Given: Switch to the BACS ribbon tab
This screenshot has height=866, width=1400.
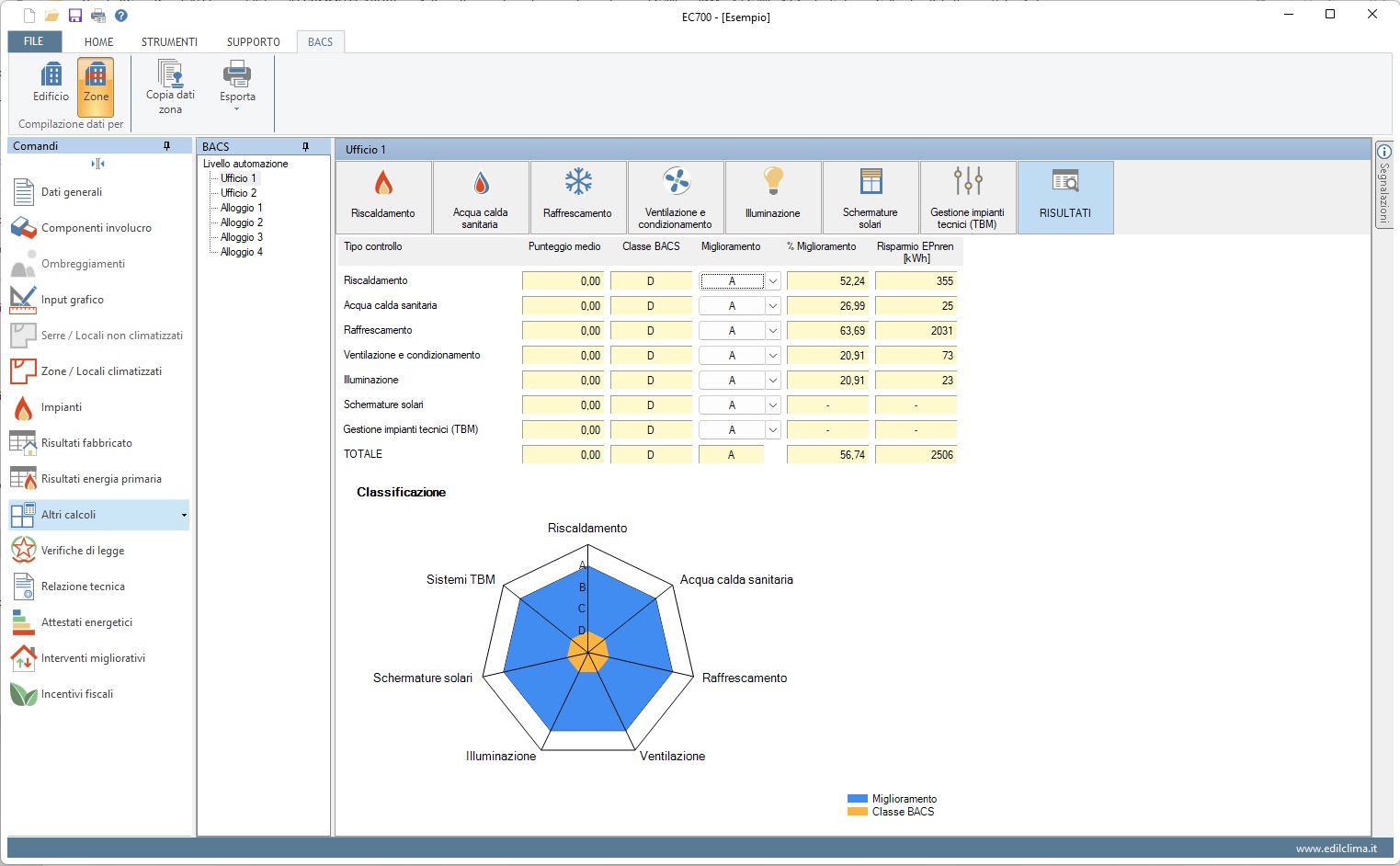Looking at the screenshot, I should point(320,42).
